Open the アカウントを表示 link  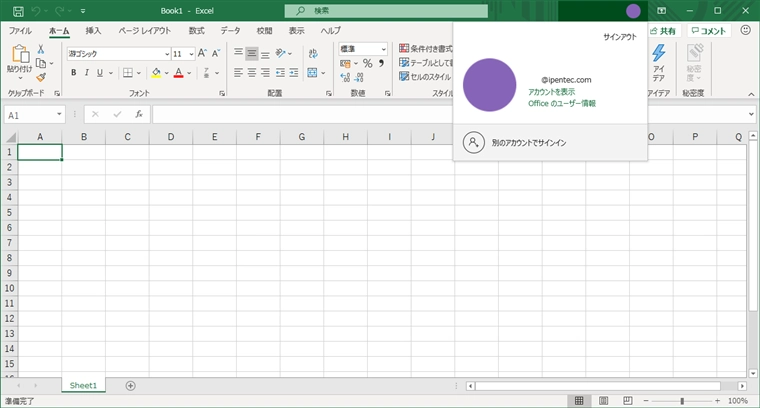tap(552, 92)
